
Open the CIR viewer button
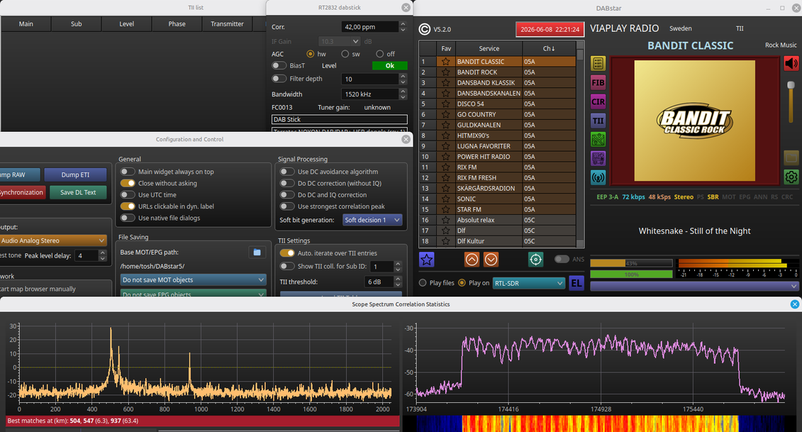598,101
